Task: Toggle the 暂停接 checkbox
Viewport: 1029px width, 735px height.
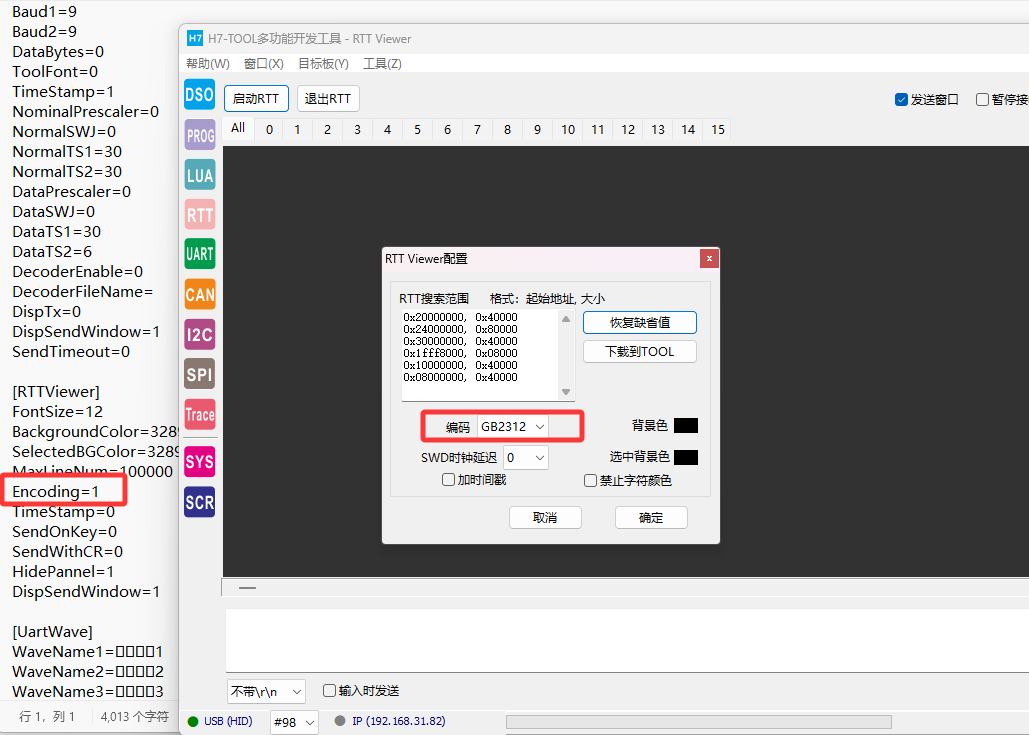Action: [982, 99]
